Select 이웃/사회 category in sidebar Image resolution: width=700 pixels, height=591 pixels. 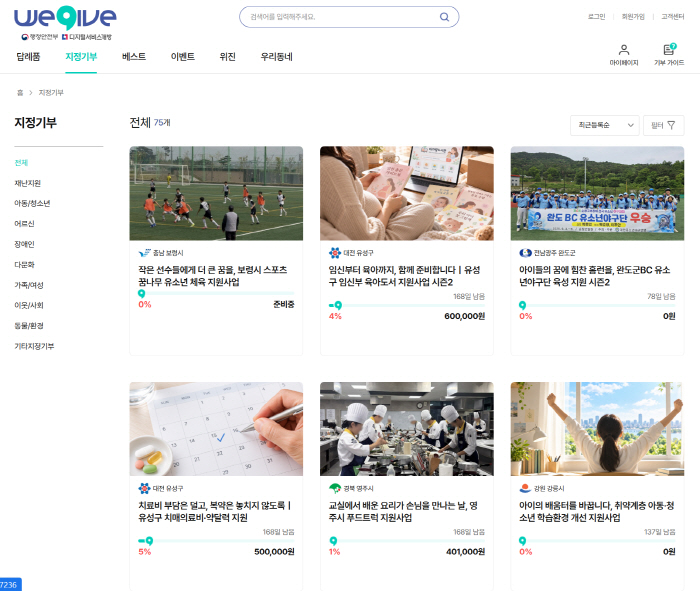tap(29, 305)
